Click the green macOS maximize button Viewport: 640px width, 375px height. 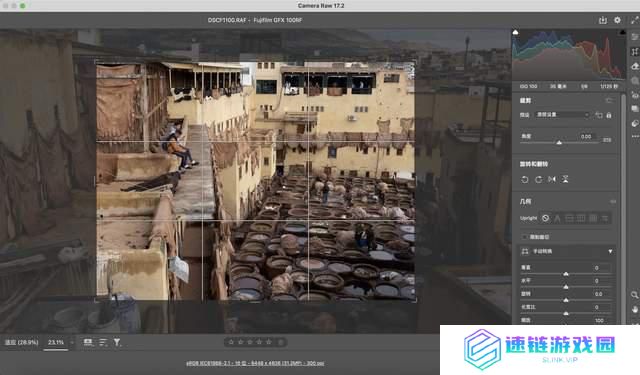tap(23, 6)
